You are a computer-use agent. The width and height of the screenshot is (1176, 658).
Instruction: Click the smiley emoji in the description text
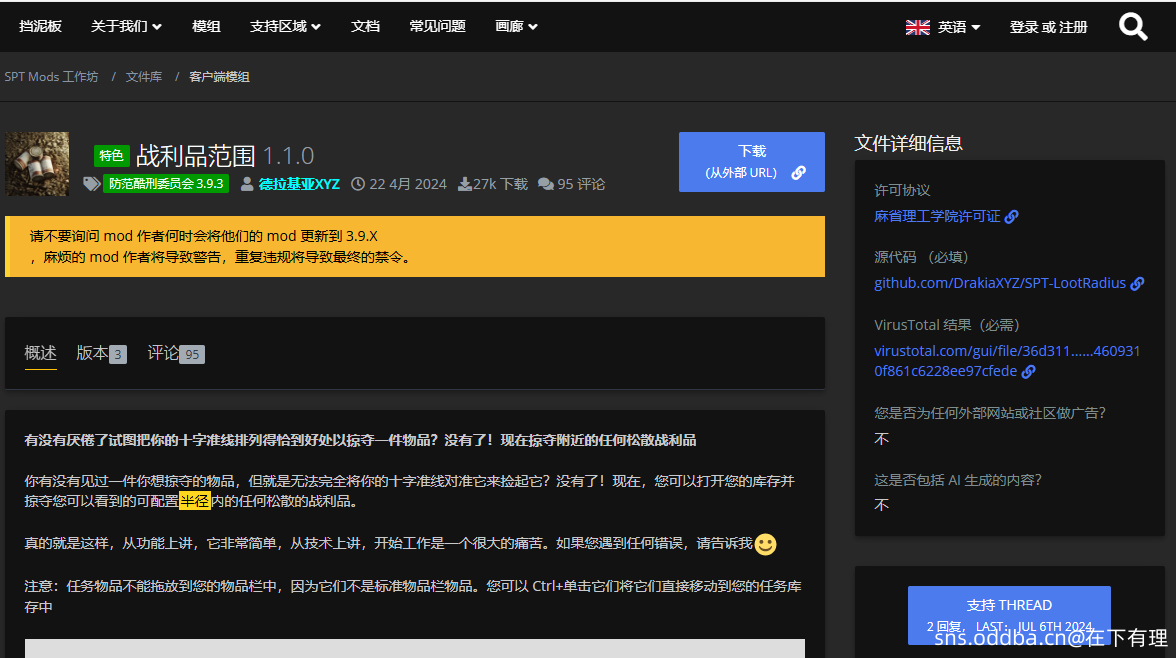coord(763,542)
